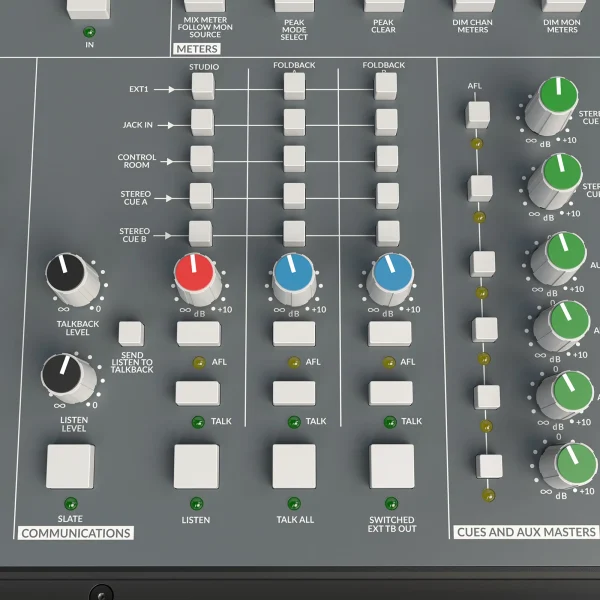Activate Talk to the Studio
This screenshot has width=600, height=600.
point(198,393)
